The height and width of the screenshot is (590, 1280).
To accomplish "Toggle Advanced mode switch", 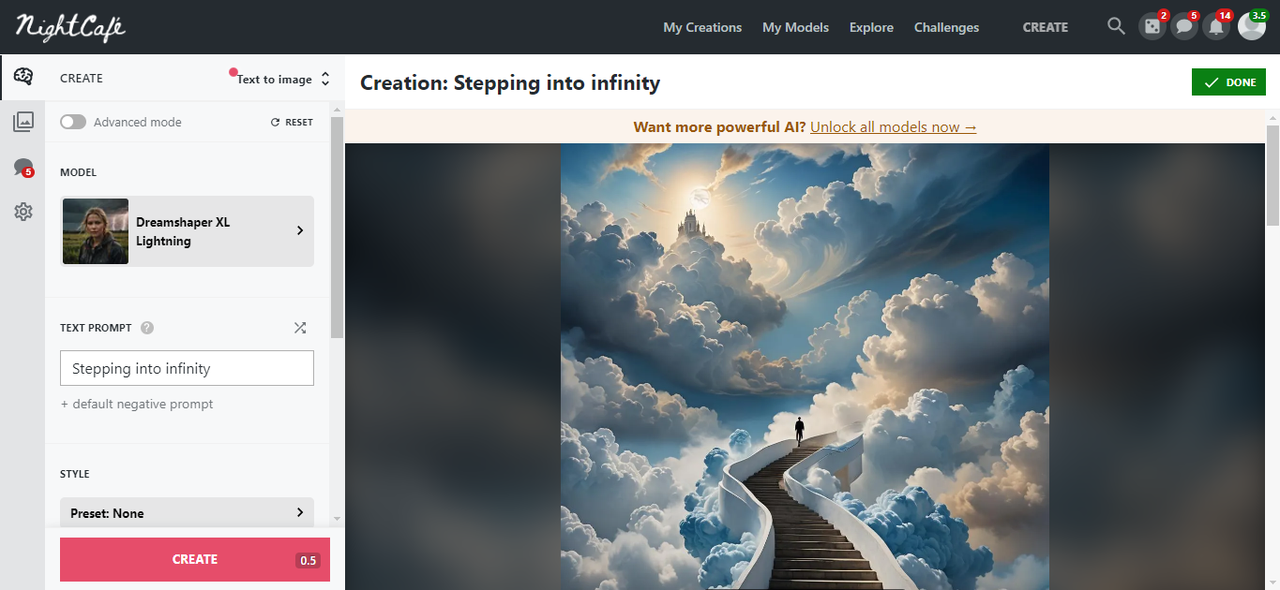I will click(73, 122).
